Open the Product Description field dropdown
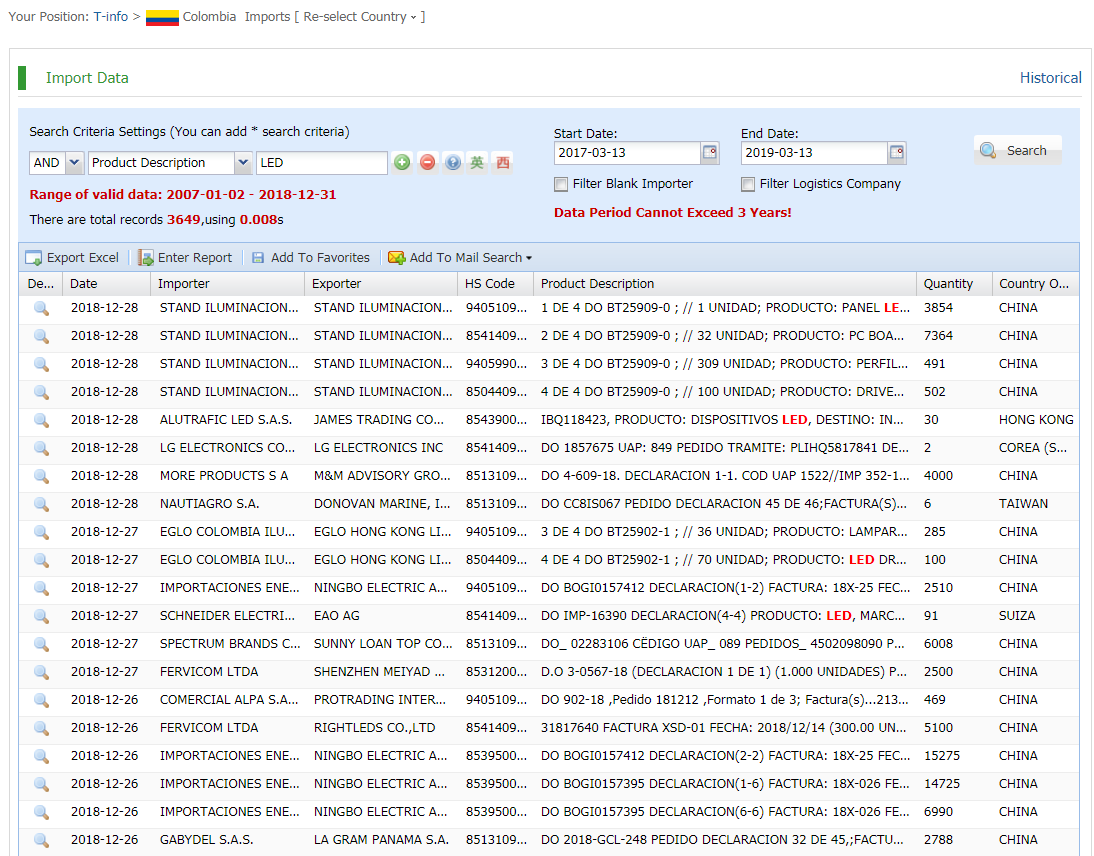This screenshot has width=1094, height=856. coord(243,163)
